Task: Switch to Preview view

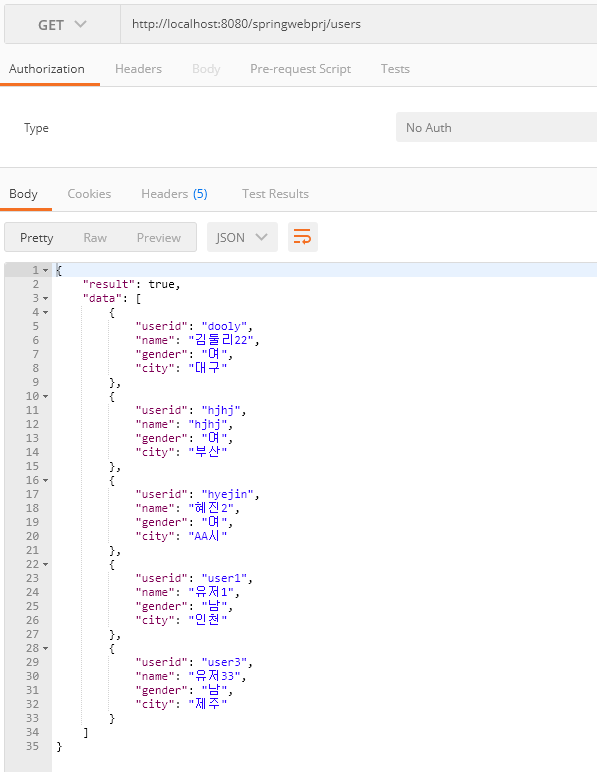Action: (158, 238)
